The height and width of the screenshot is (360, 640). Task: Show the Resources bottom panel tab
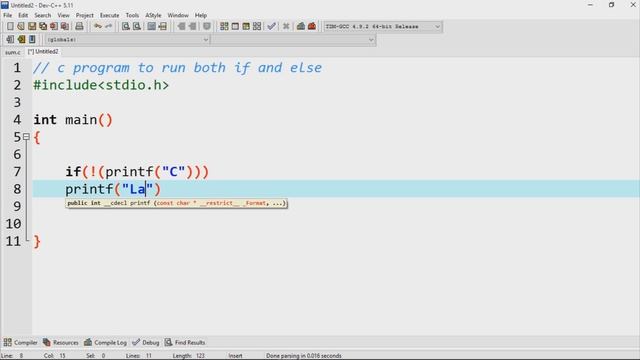point(60,342)
